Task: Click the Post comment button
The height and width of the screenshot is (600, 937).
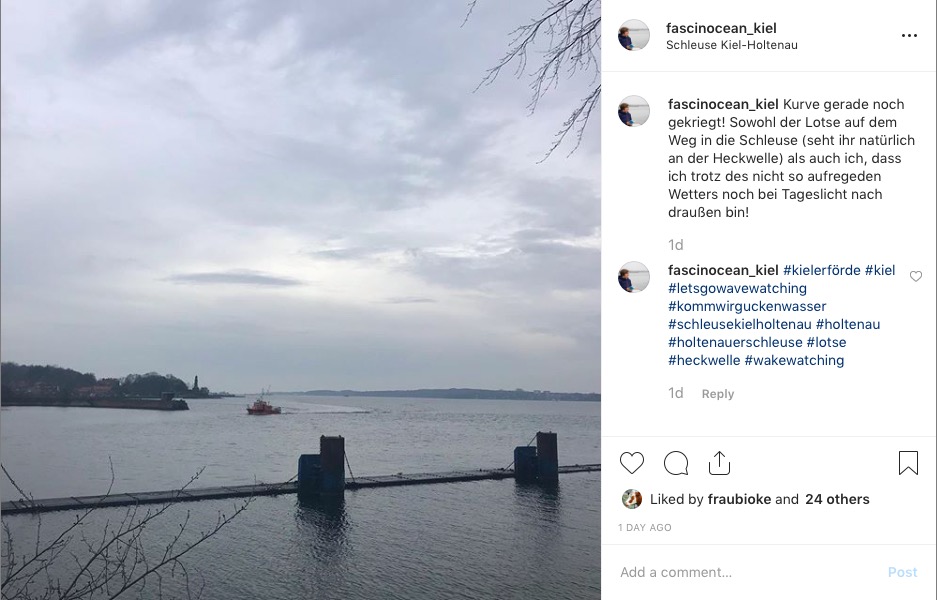Action: pos(902,572)
